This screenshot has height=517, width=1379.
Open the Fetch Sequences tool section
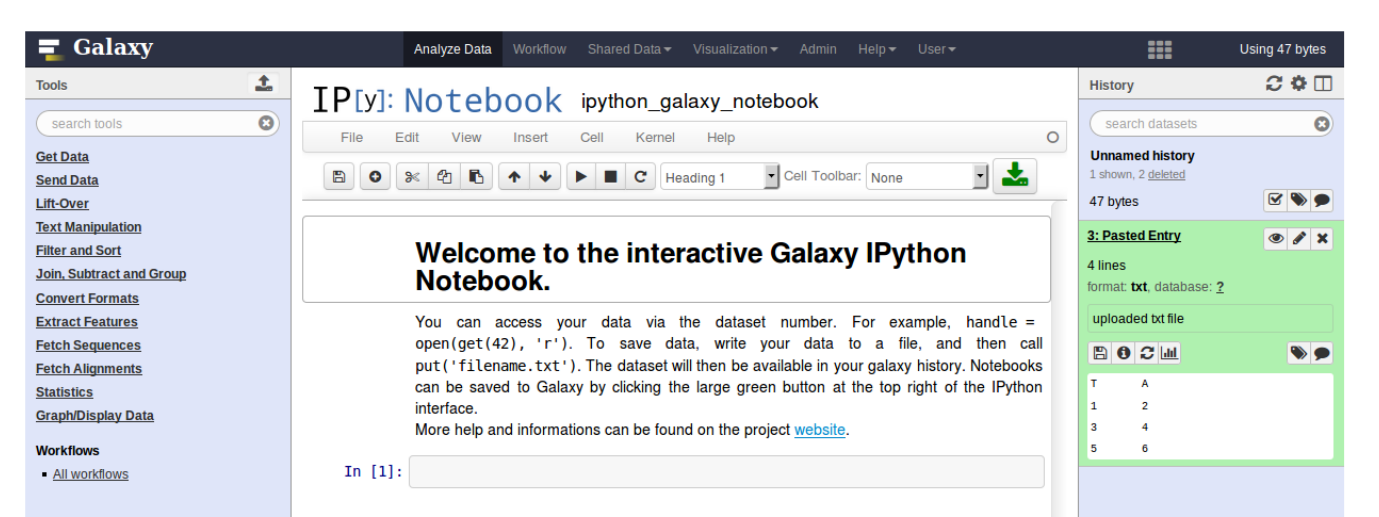point(88,345)
